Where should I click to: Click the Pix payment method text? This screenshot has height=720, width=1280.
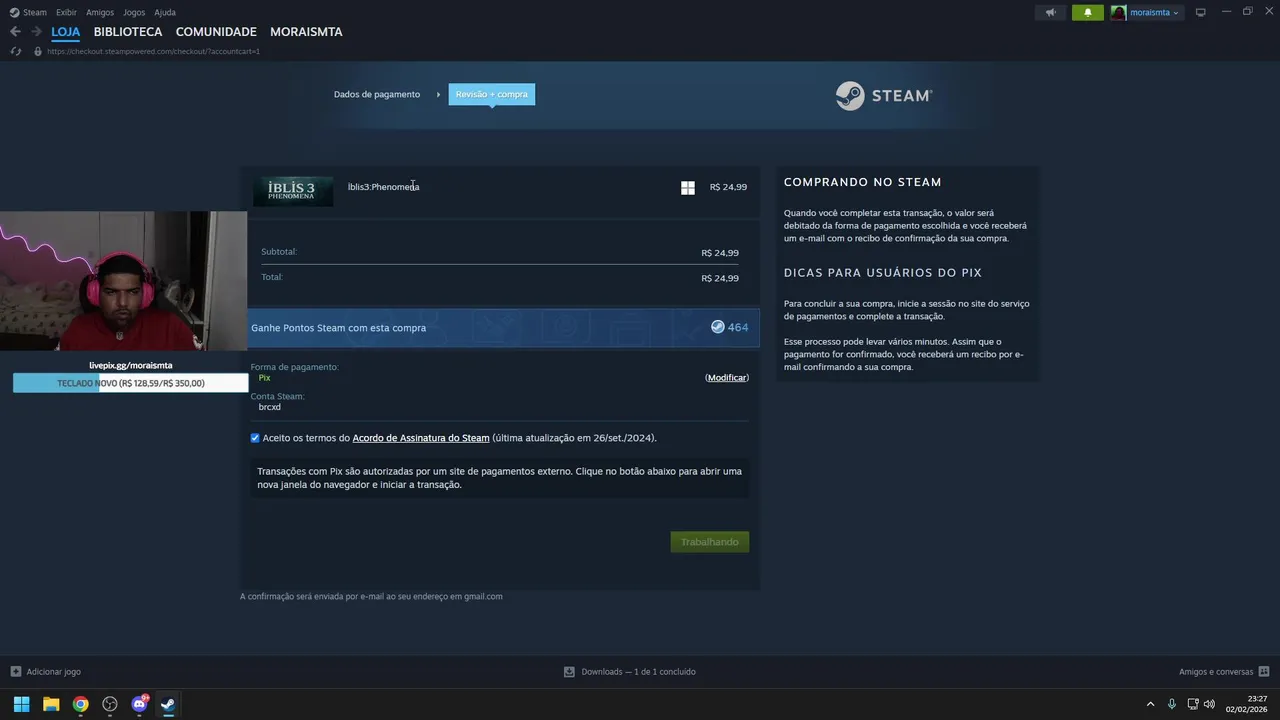[264, 378]
